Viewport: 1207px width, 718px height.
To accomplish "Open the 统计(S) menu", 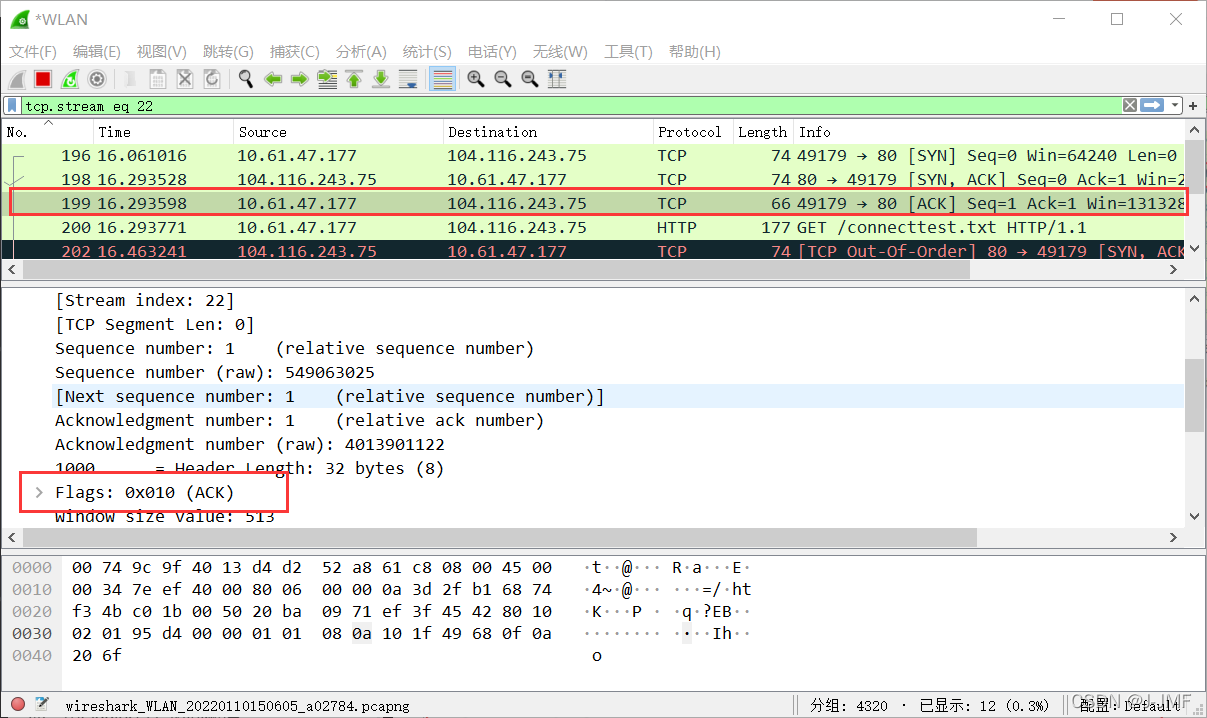I will tap(427, 52).
